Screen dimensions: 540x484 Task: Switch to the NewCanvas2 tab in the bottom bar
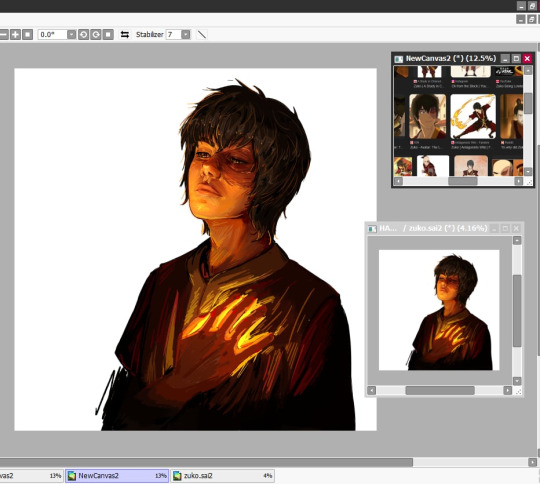point(117,476)
